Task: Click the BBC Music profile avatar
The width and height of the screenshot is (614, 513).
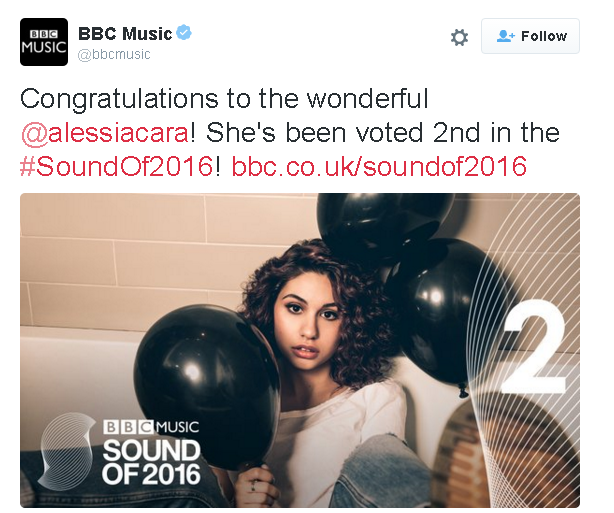Action: (44, 42)
